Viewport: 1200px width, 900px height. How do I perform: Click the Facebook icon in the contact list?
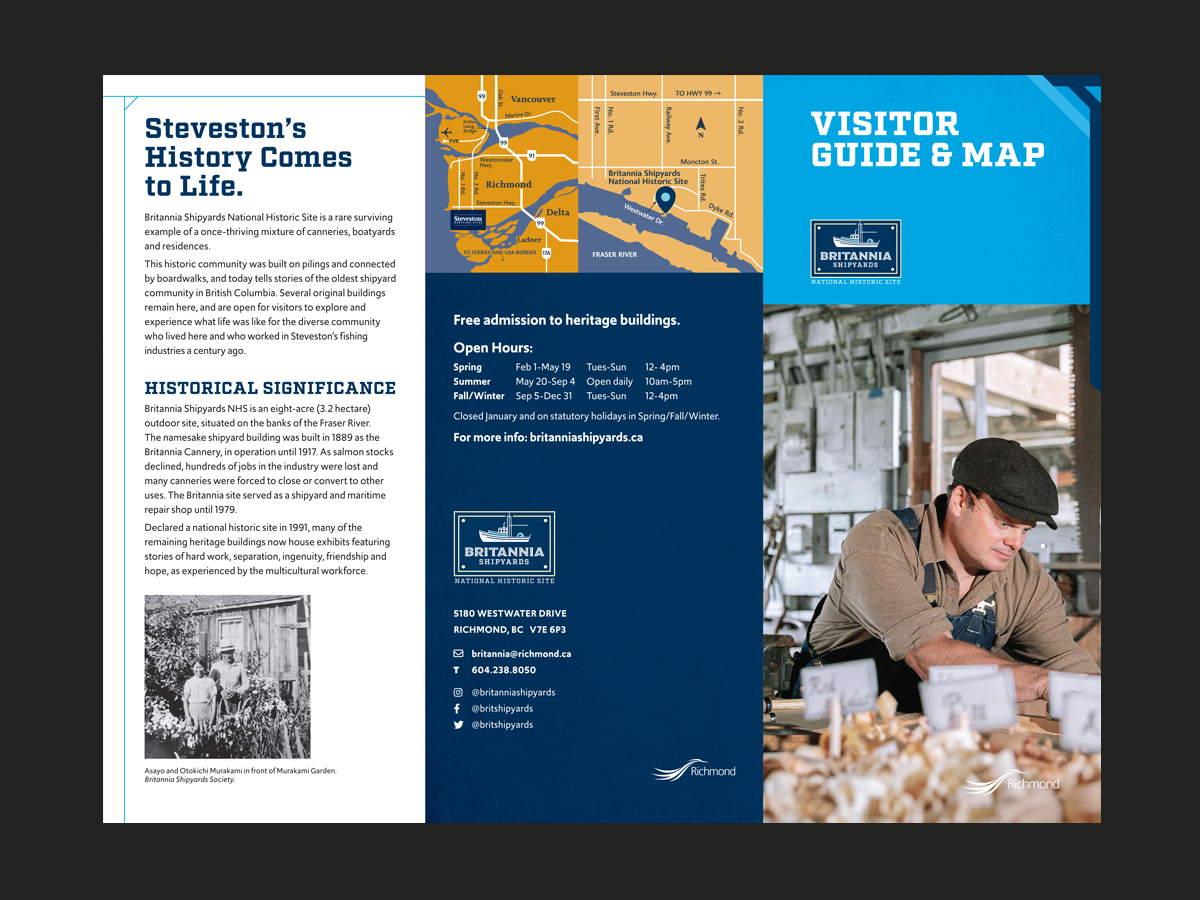coord(458,708)
